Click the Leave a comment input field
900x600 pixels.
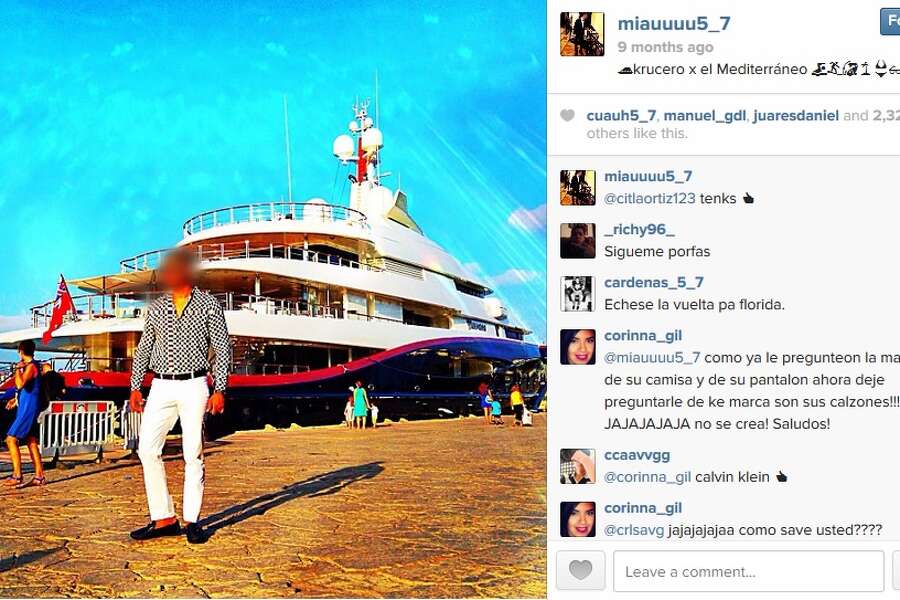(x=748, y=571)
